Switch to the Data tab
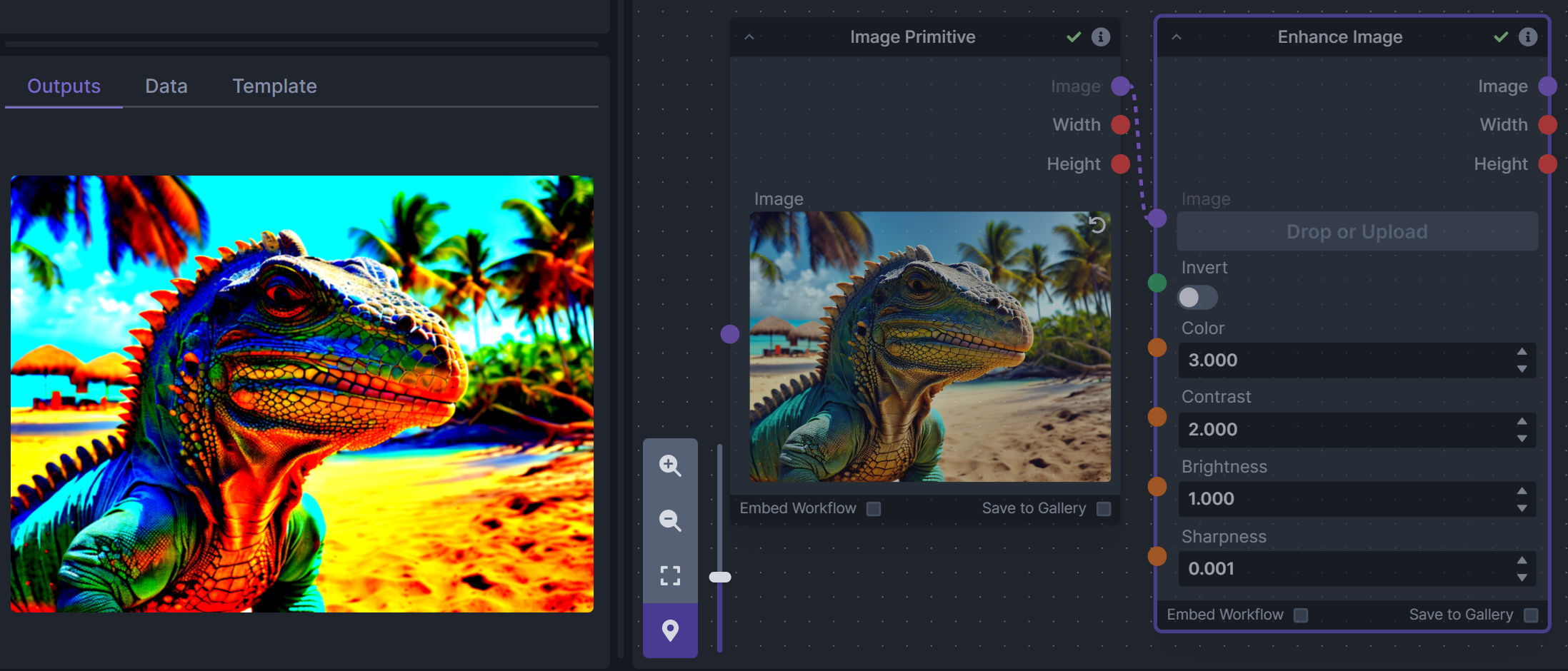Image resolution: width=1568 pixels, height=671 pixels. pyautogui.click(x=166, y=86)
